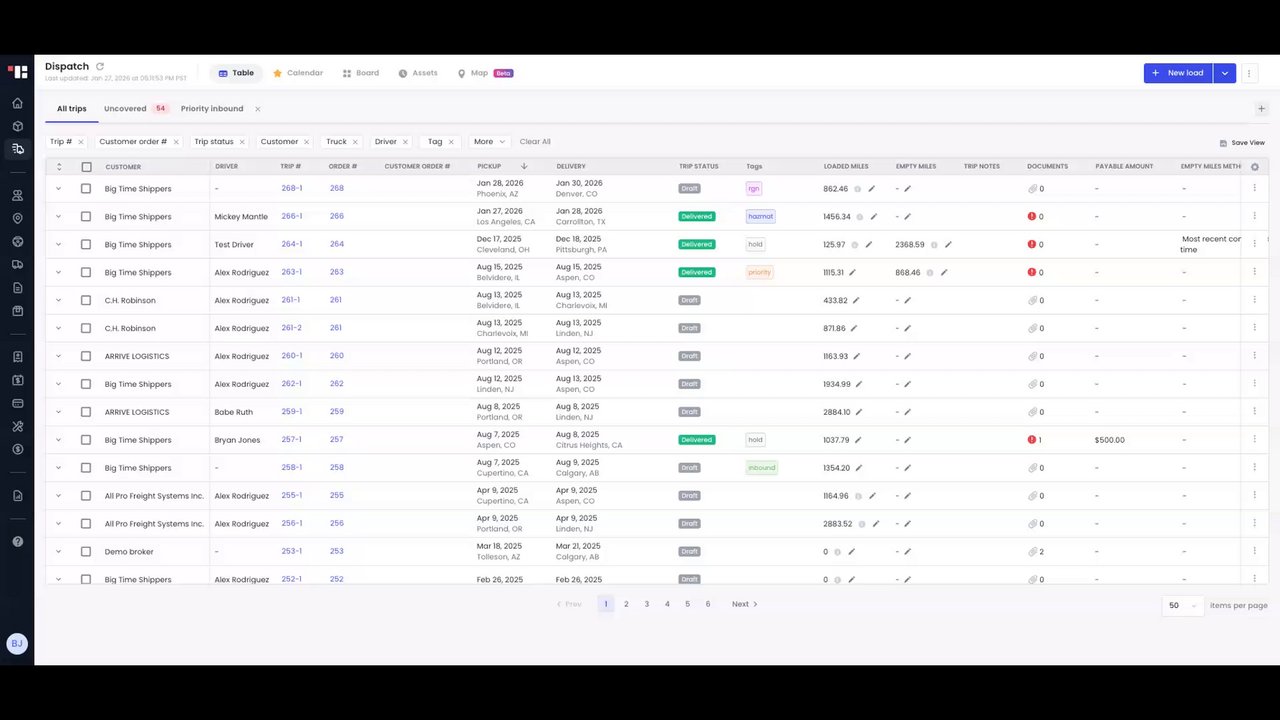Image resolution: width=1280 pixels, height=720 pixels.
Task: Expand the first Big Time Shippers row chevron
Action: click(58, 189)
